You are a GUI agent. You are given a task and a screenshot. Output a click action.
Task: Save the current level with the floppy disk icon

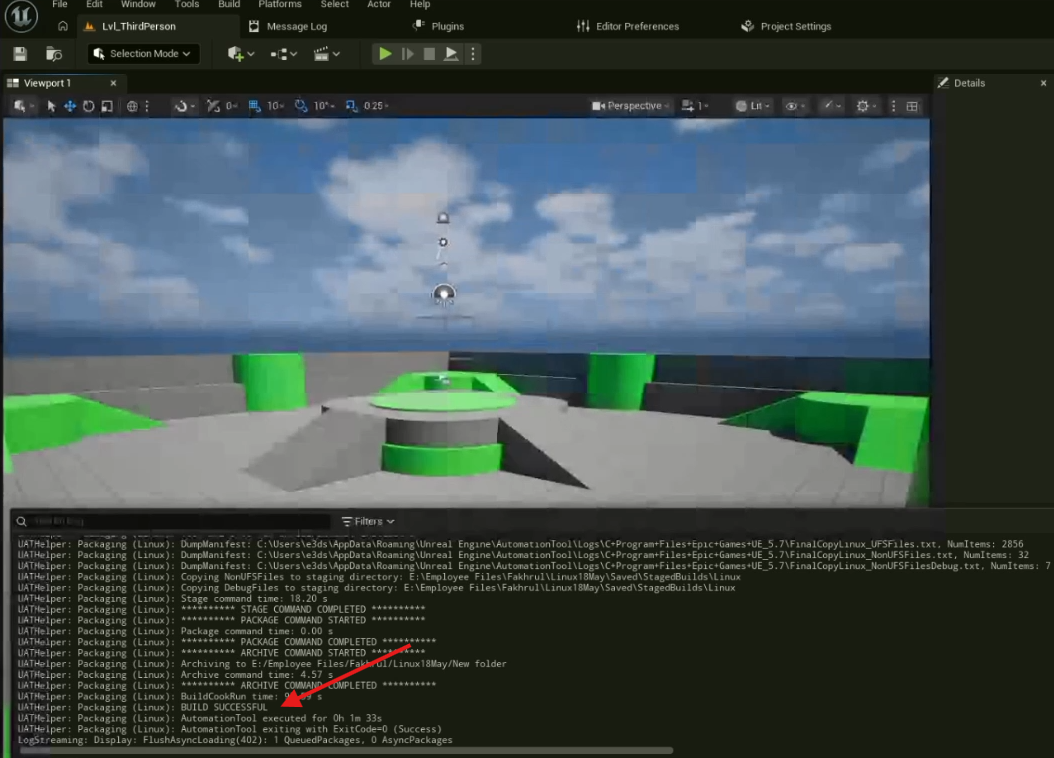point(20,54)
